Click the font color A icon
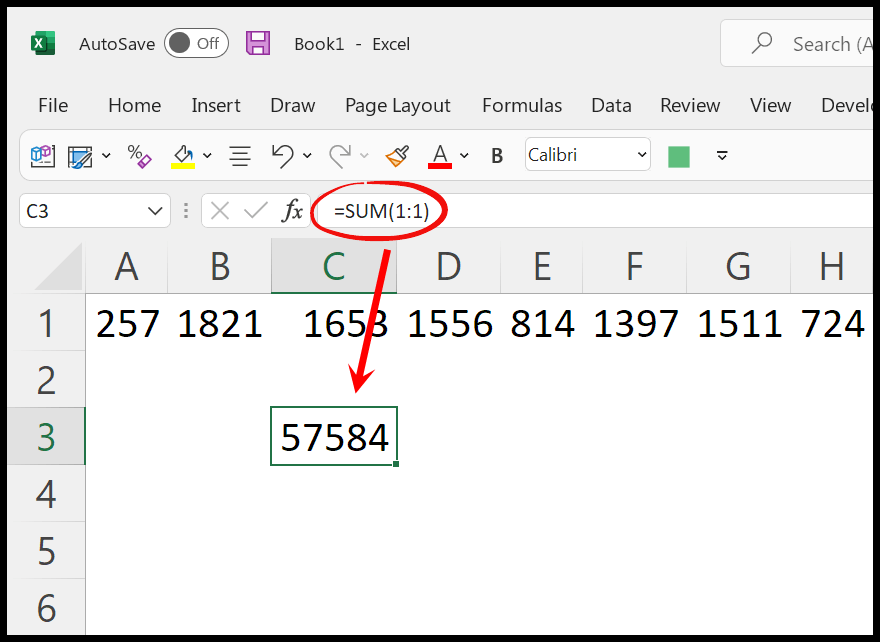Viewport: 880px width, 642px height. point(439,155)
